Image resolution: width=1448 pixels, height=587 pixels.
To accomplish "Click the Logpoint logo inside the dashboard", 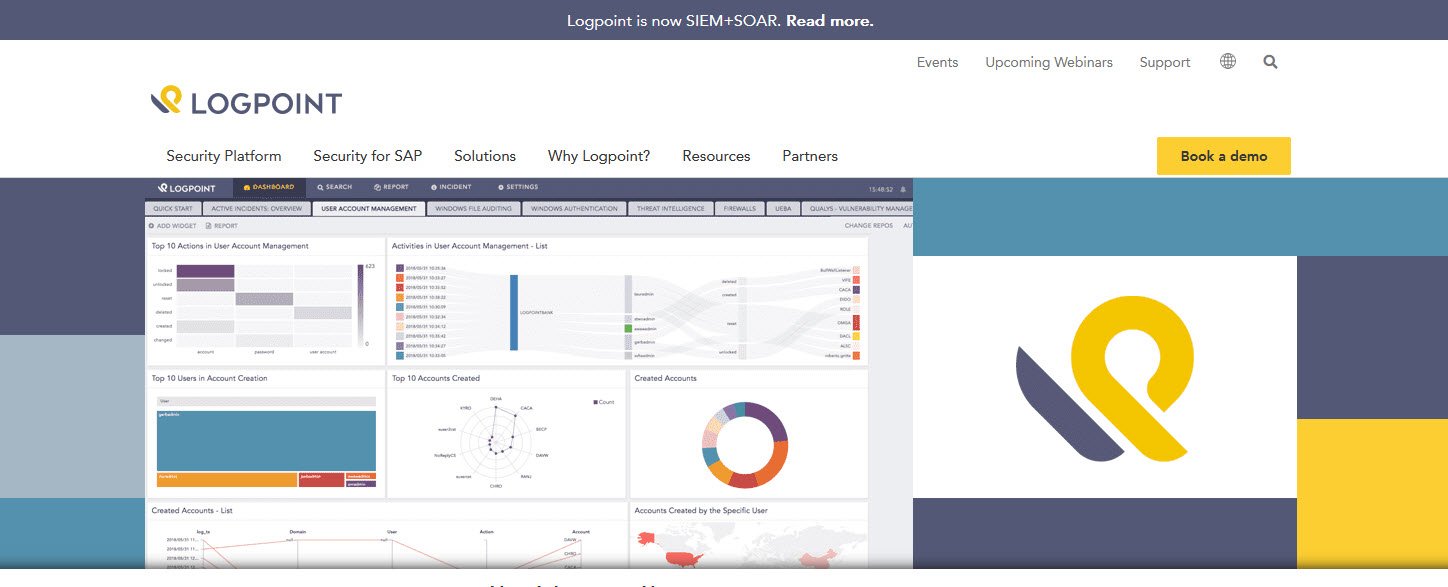I will coord(186,188).
